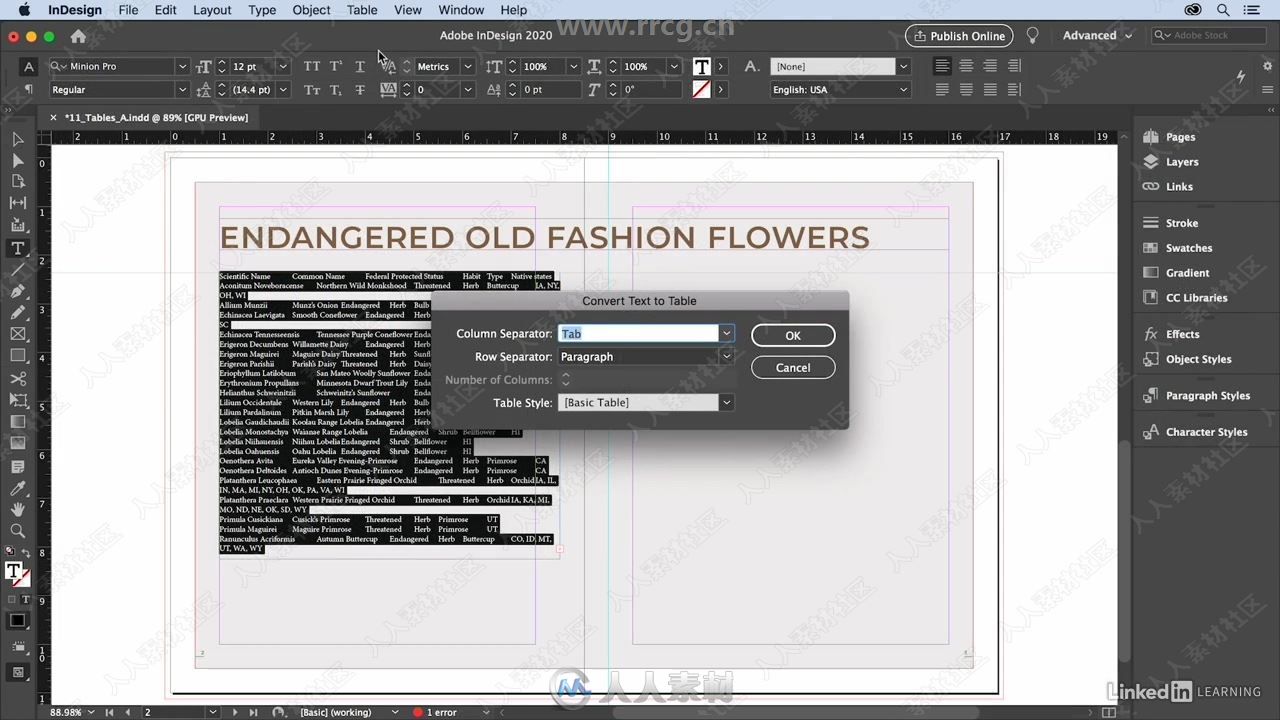Set paragraph alignment to Align Right
Viewport: 1280px width, 720px height.
[990, 66]
